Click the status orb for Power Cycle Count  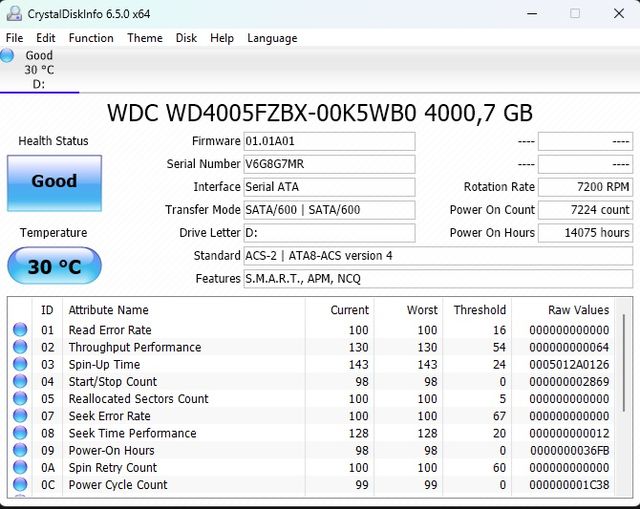[20, 484]
